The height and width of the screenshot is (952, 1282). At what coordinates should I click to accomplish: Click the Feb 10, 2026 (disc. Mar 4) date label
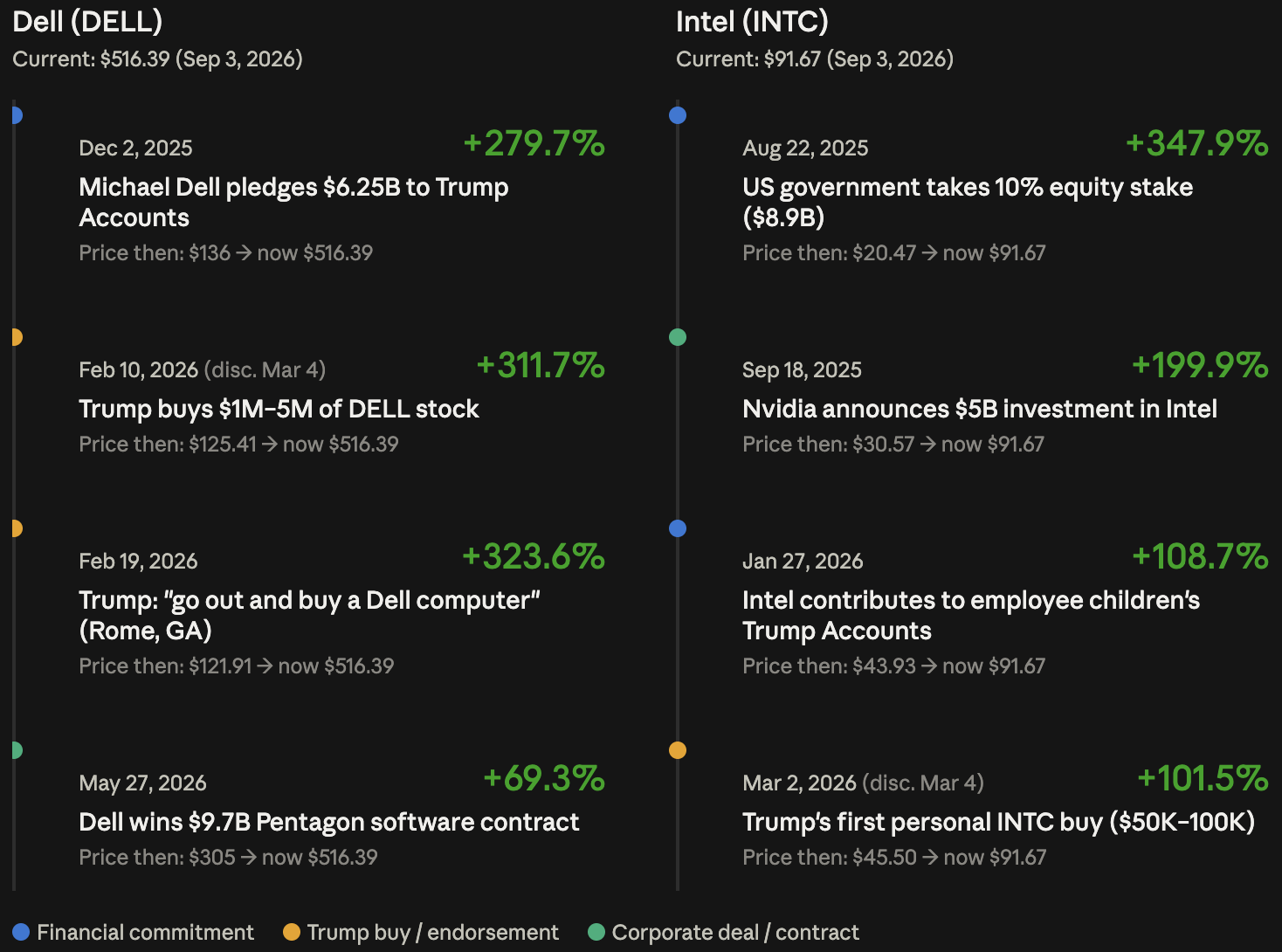tap(202, 370)
